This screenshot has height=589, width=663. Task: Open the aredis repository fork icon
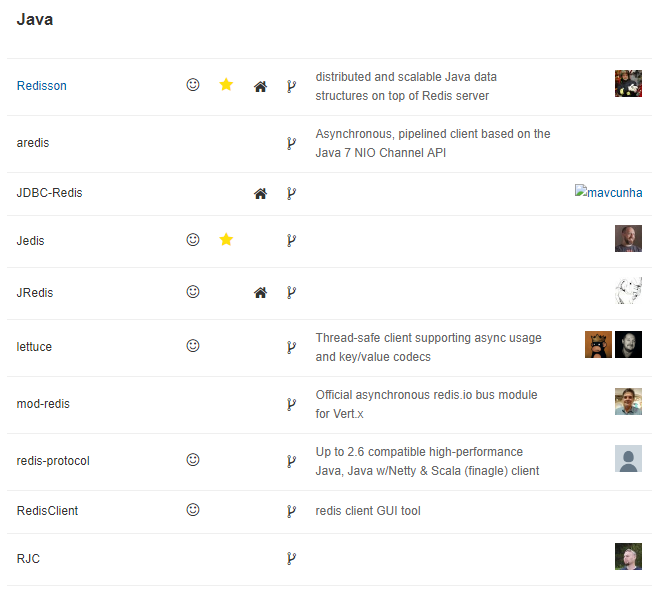coord(291,143)
